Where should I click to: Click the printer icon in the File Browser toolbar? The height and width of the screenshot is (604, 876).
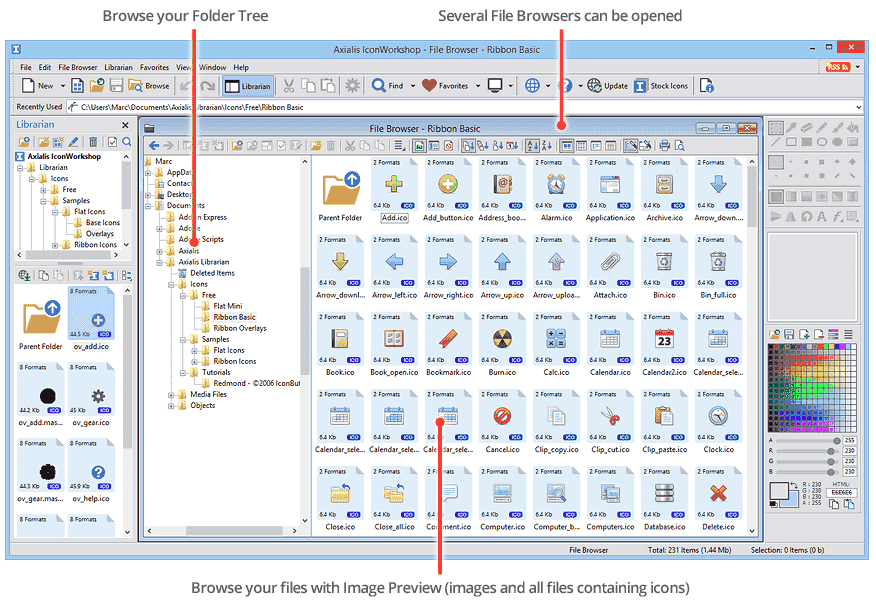coord(665,145)
